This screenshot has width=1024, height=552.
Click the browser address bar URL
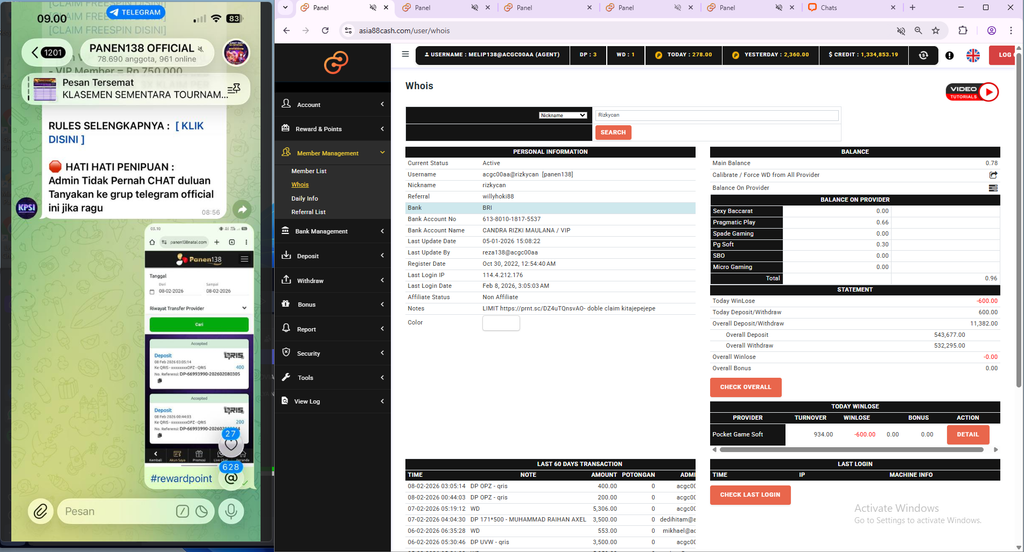(404, 31)
